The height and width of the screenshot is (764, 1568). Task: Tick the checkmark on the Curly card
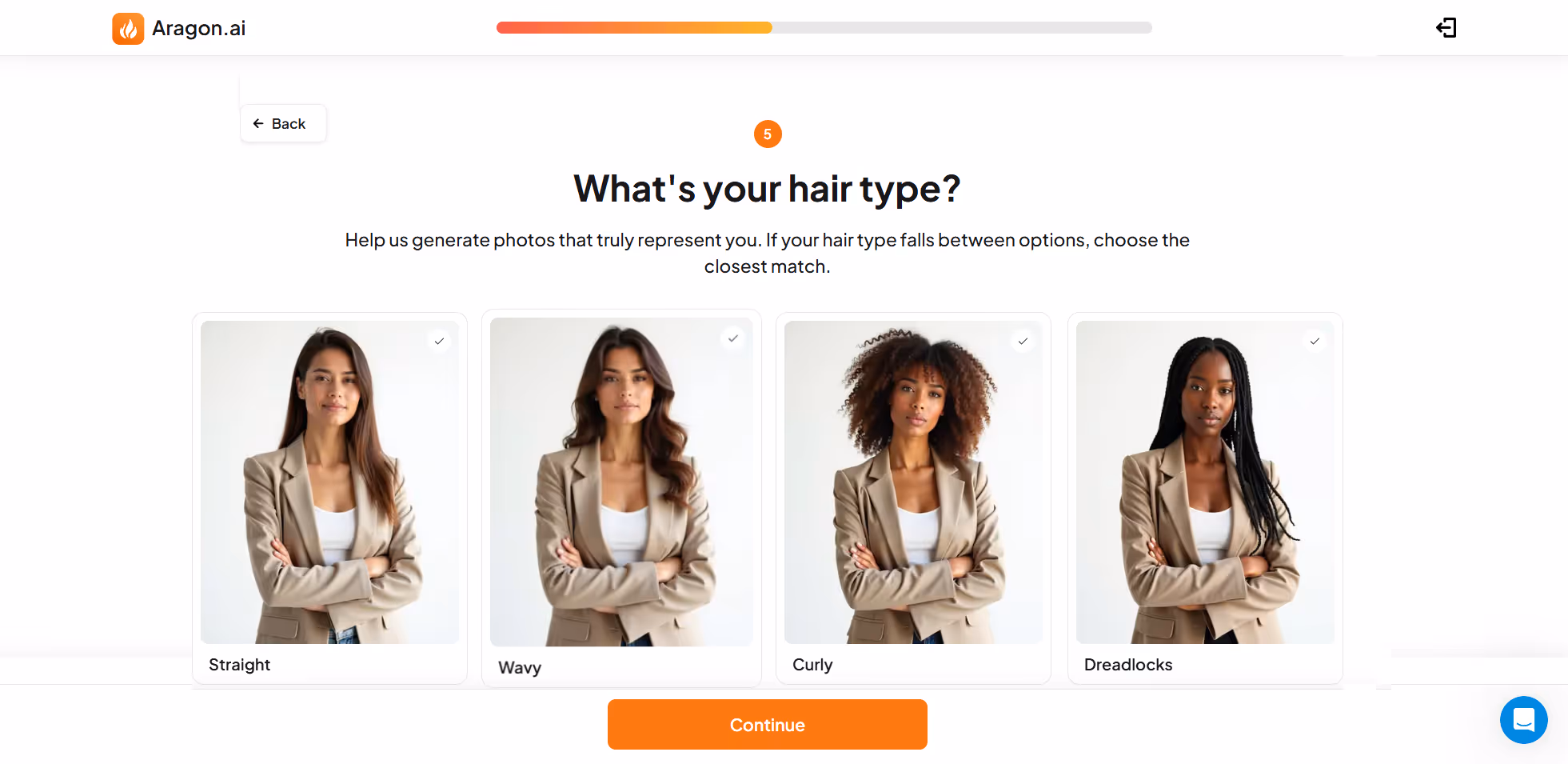pos(1023,342)
